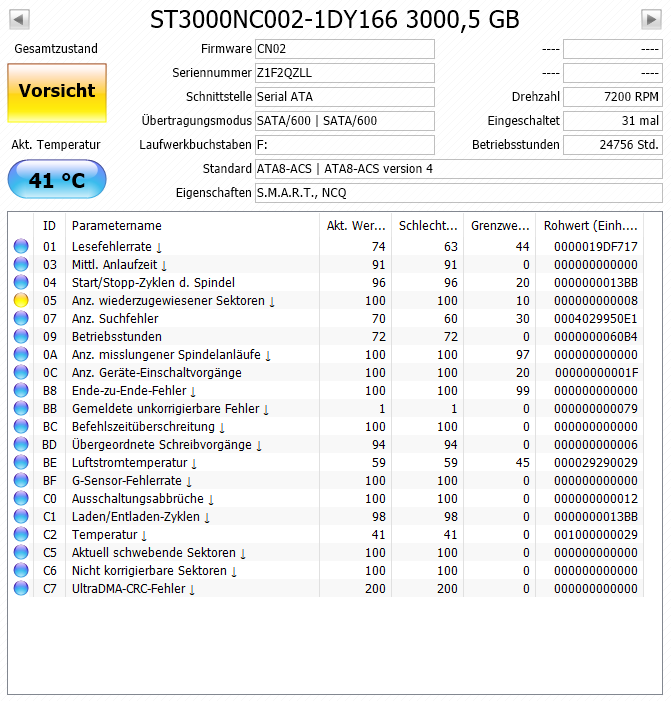Click the Laufwerkbuchstaben field F:

pos(345,145)
